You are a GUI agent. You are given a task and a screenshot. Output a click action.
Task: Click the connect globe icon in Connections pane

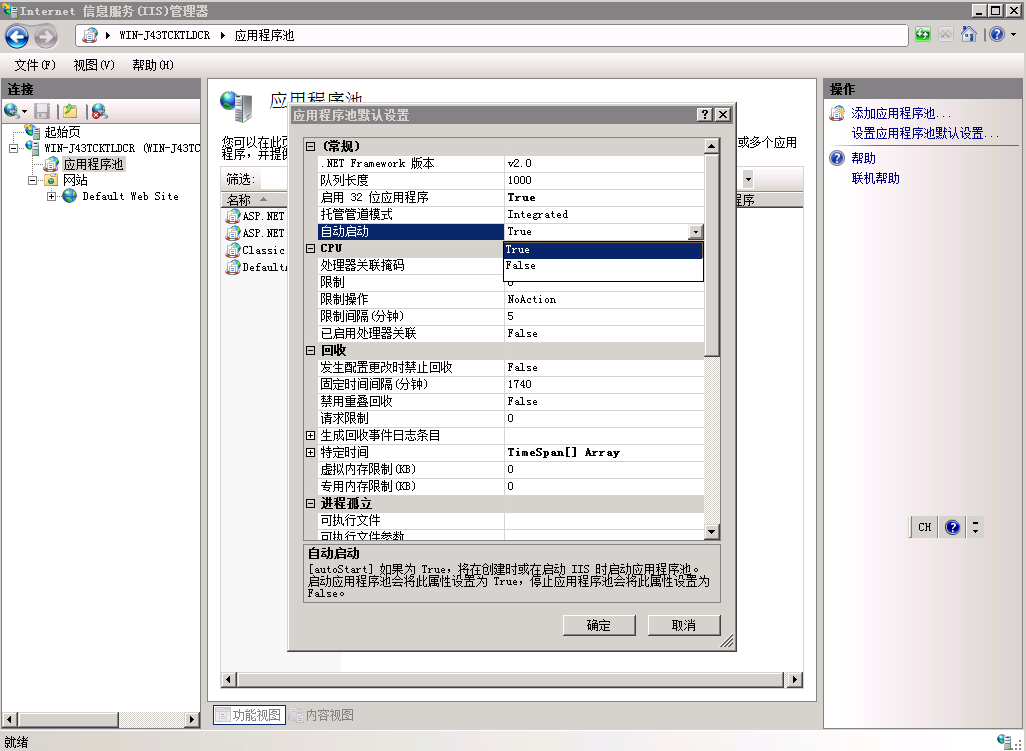(12, 111)
